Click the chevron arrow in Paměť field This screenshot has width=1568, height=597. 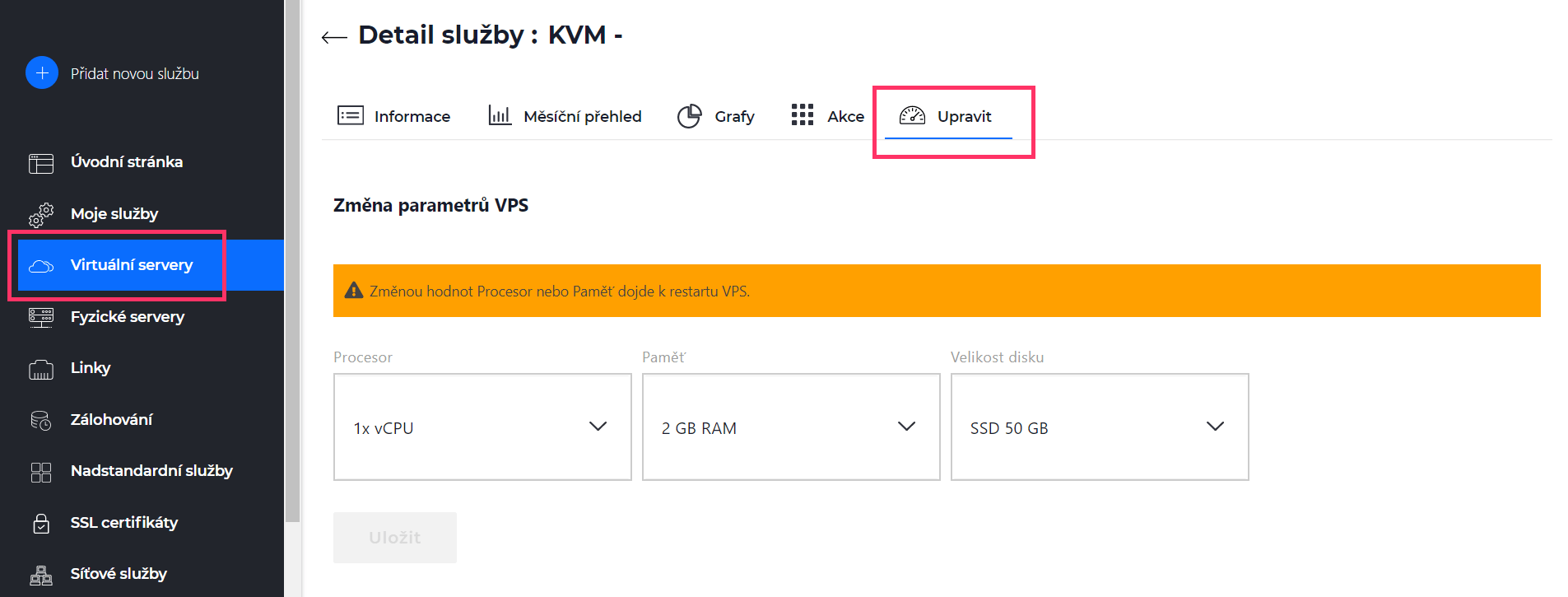point(907,426)
